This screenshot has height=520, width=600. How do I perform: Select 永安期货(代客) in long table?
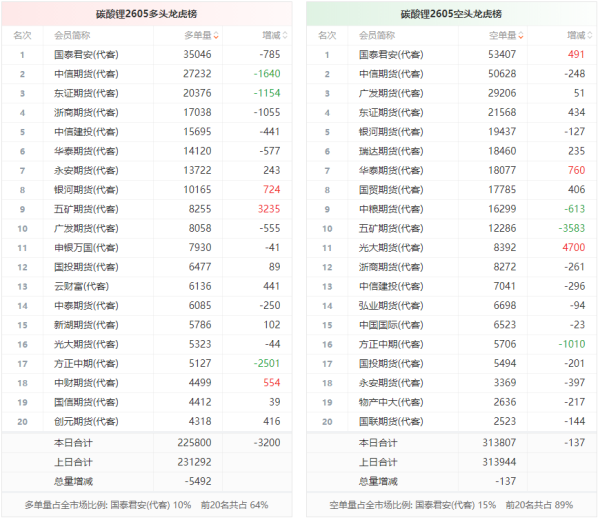pos(86,171)
